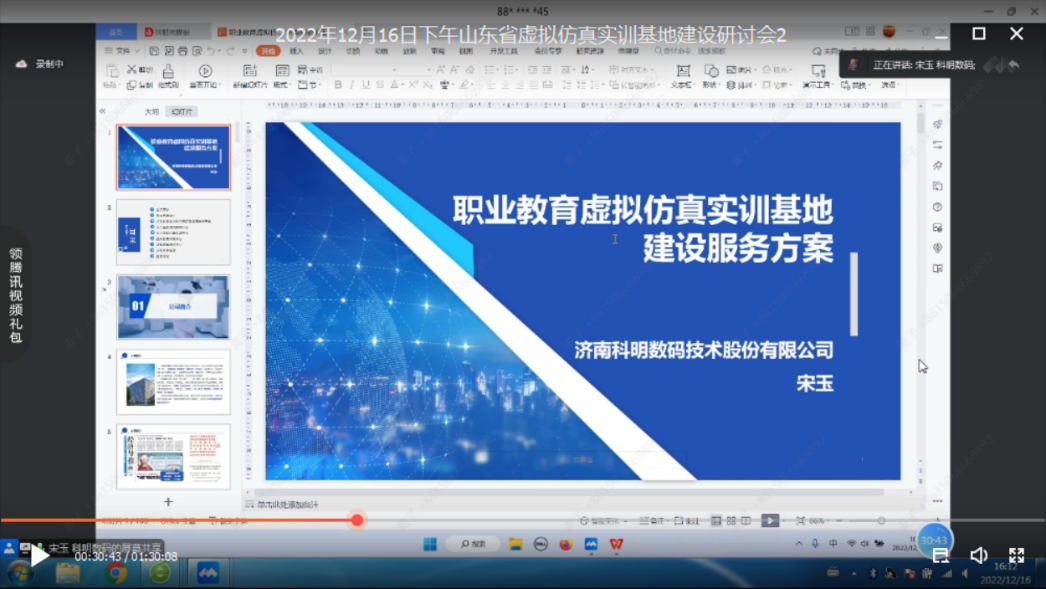Open Chrome in the Windows 7 taskbar
Screen dimensions: 1046x589
(x=115, y=573)
